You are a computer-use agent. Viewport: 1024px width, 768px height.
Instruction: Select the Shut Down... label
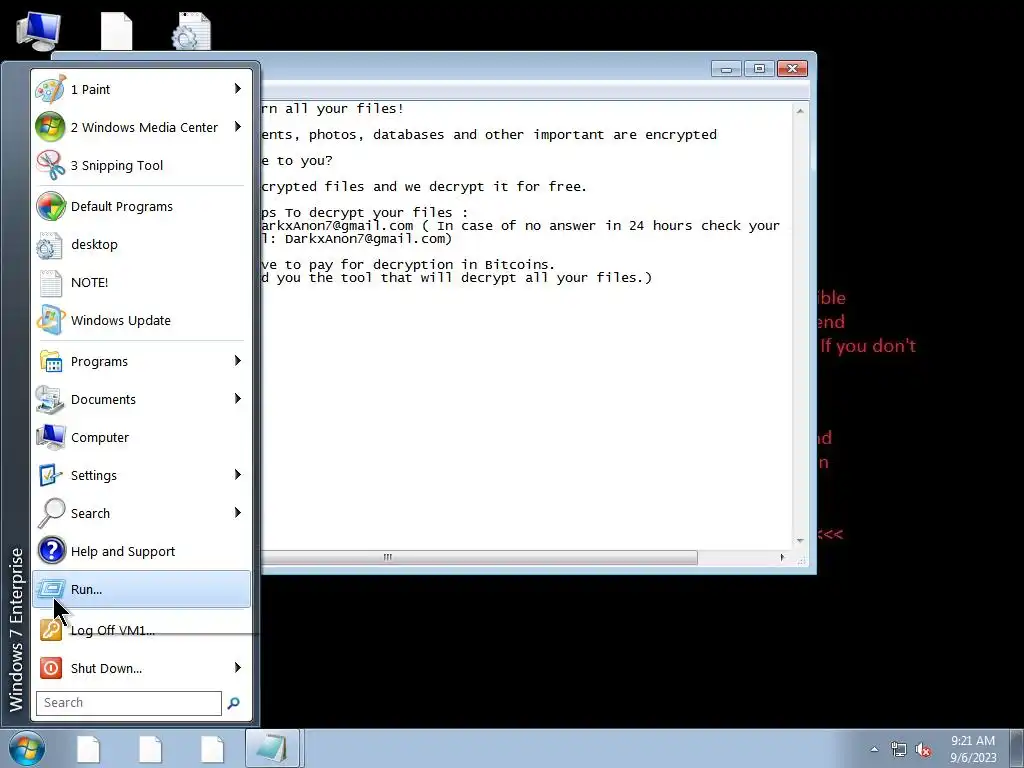[106, 668]
